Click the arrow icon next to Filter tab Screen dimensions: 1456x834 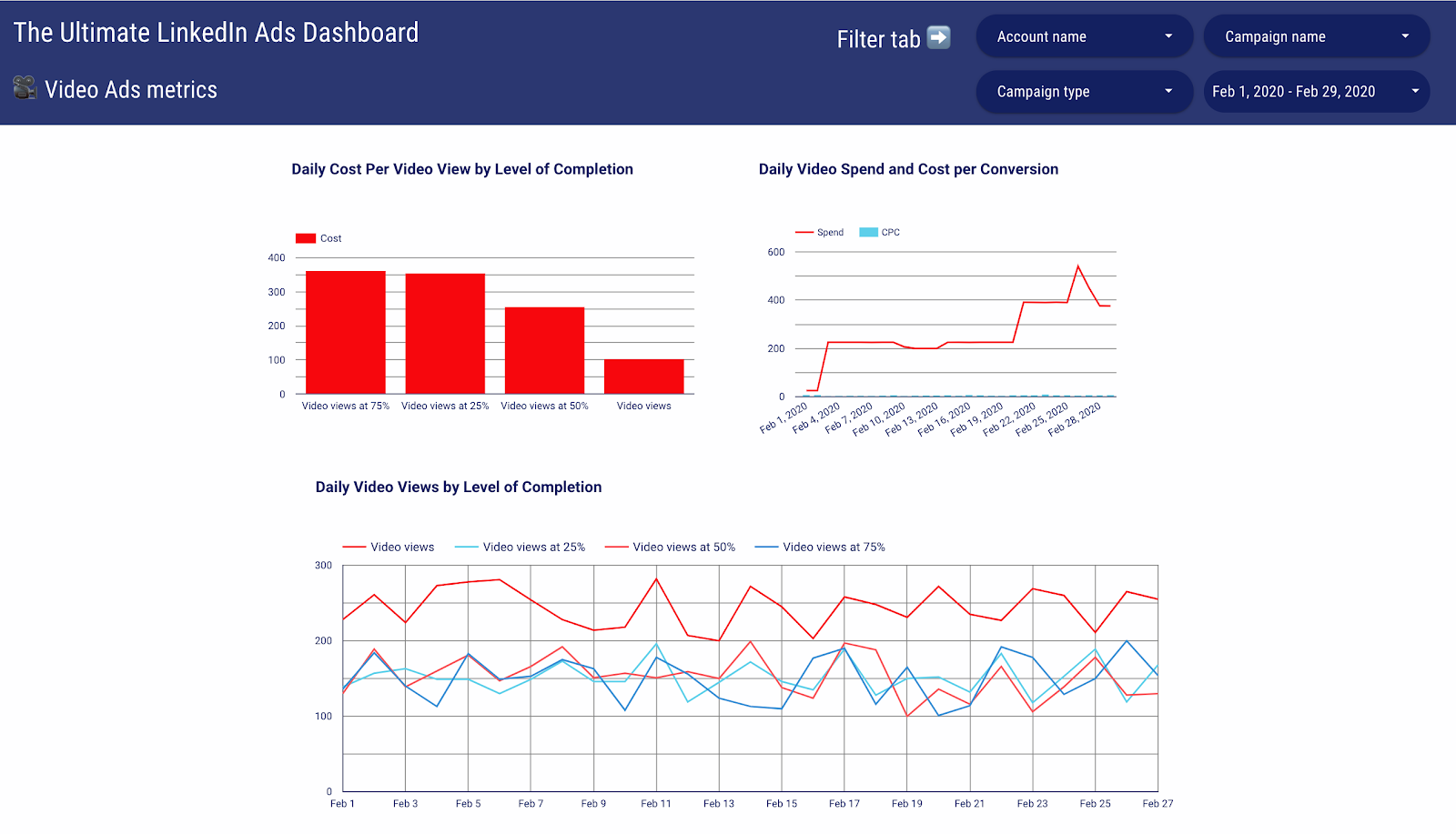[x=938, y=37]
